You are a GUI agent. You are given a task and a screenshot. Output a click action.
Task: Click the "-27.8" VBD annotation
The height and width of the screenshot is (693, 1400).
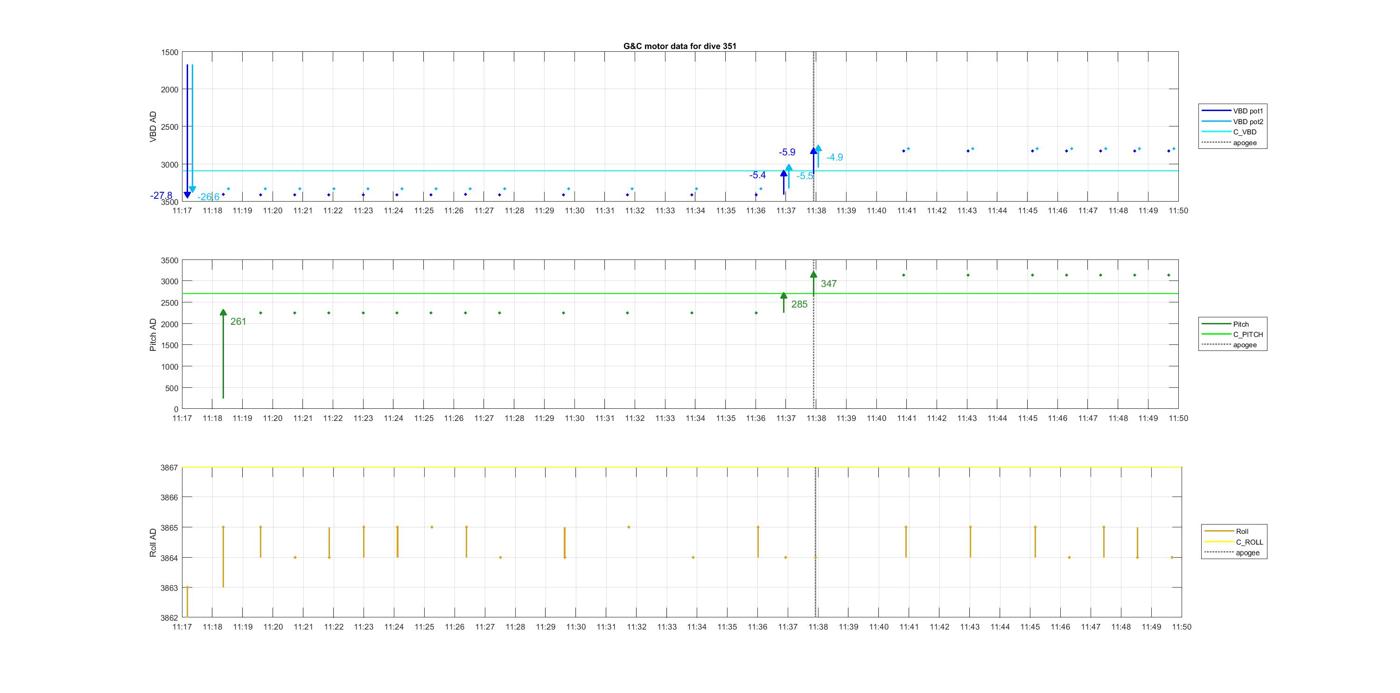tap(162, 196)
